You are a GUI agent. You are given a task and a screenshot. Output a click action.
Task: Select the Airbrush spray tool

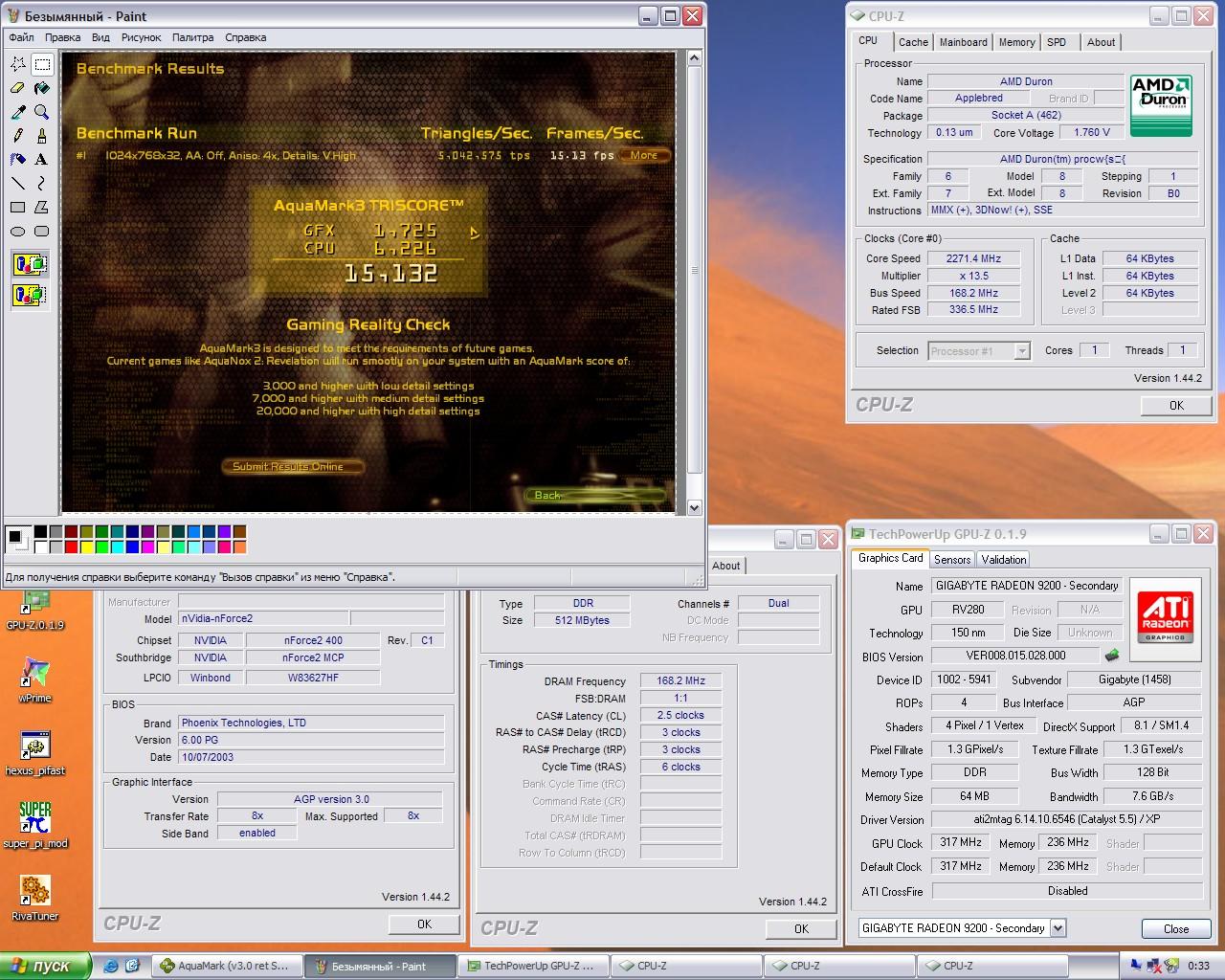pyautogui.click(x=18, y=159)
